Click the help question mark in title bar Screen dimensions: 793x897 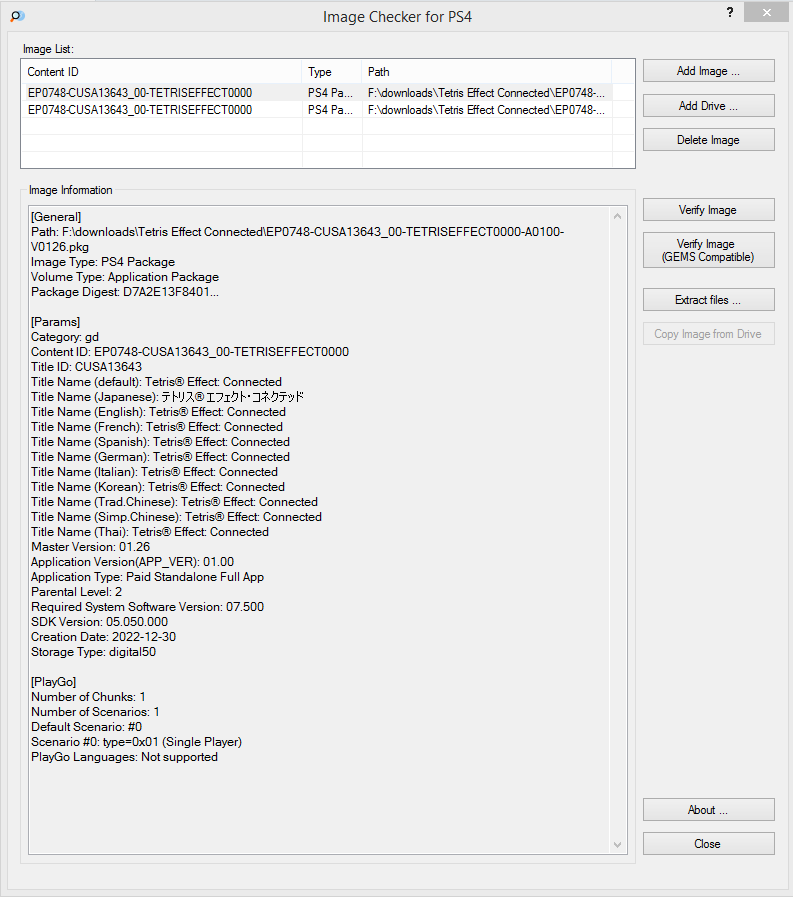[x=730, y=13]
